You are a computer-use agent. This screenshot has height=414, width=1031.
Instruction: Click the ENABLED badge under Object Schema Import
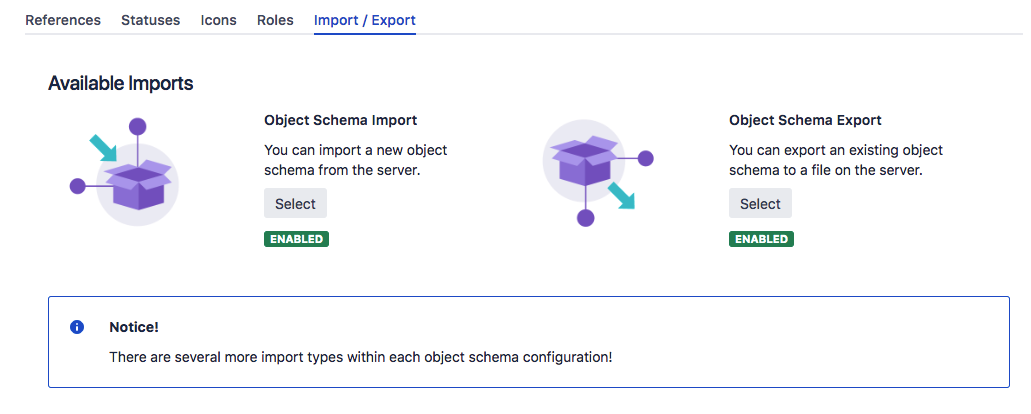297,239
